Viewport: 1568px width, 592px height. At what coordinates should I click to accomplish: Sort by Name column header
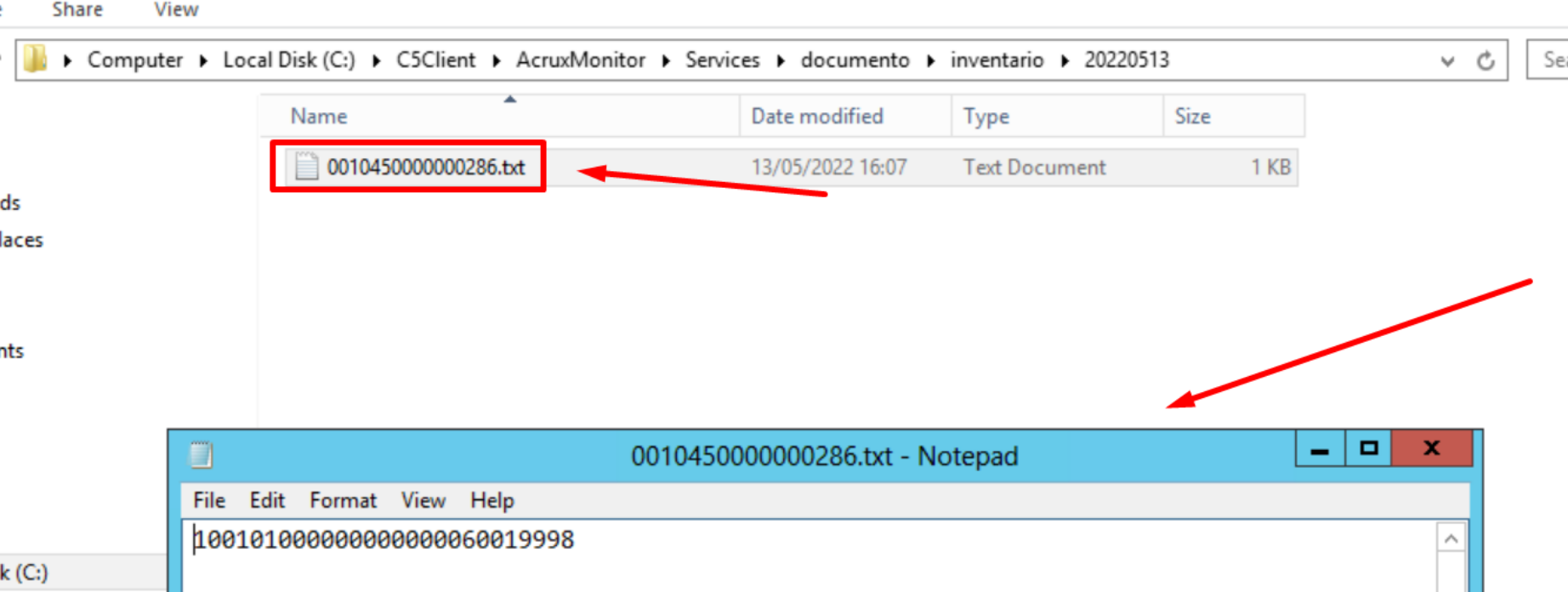click(500, 116)
